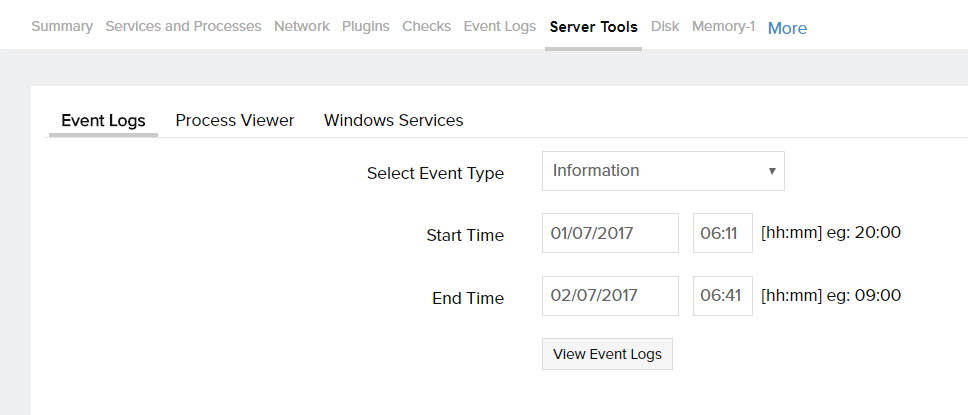968x415 pixels.
Task: Go to the Network tab
Action: [x=301, y=27]
